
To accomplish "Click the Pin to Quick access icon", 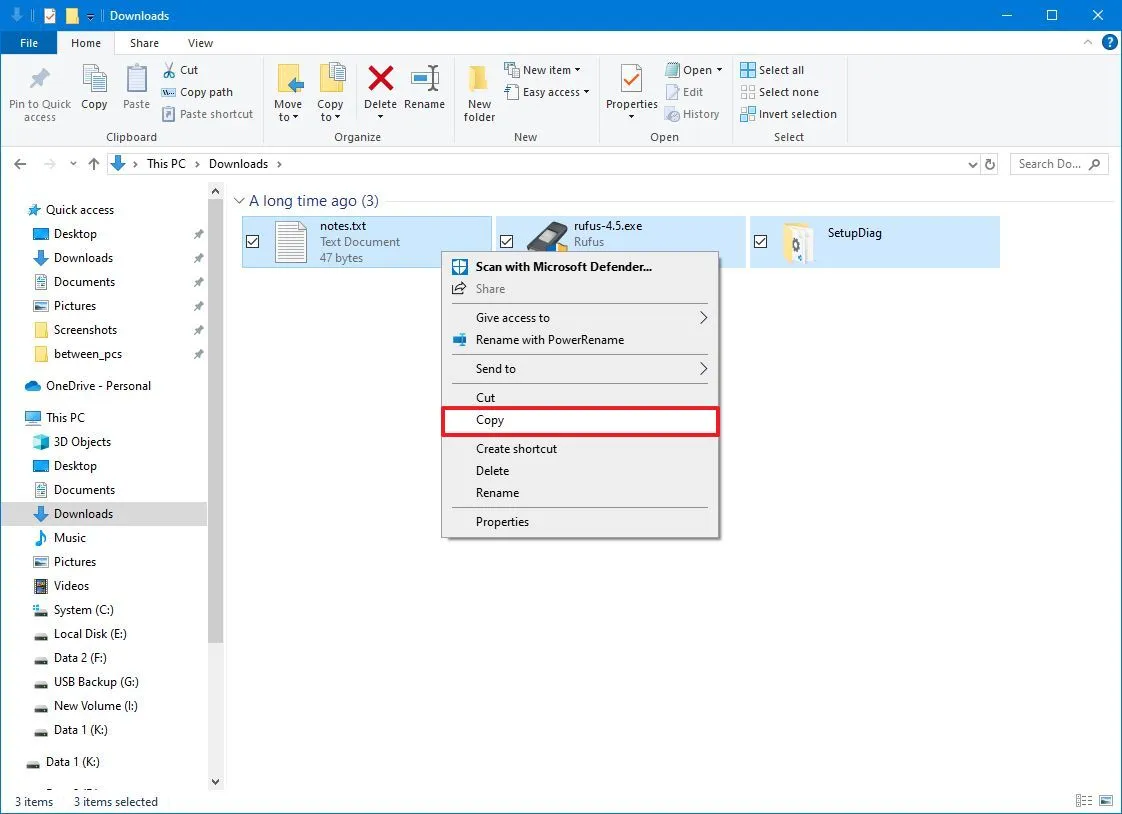I will [39, 90].
